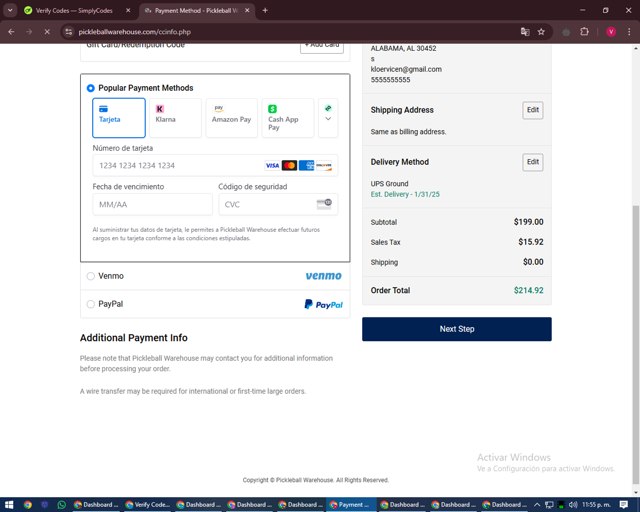The height and width of the screenshot is (512, 640).
Task: Close the Payment Method tab
Action: [247, 11]
